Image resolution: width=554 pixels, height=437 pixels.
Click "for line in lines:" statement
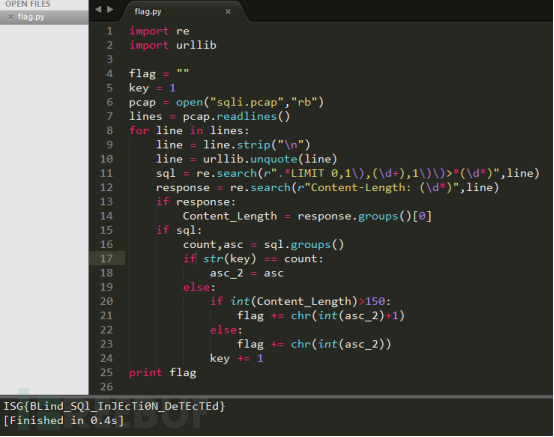(189, 131)
